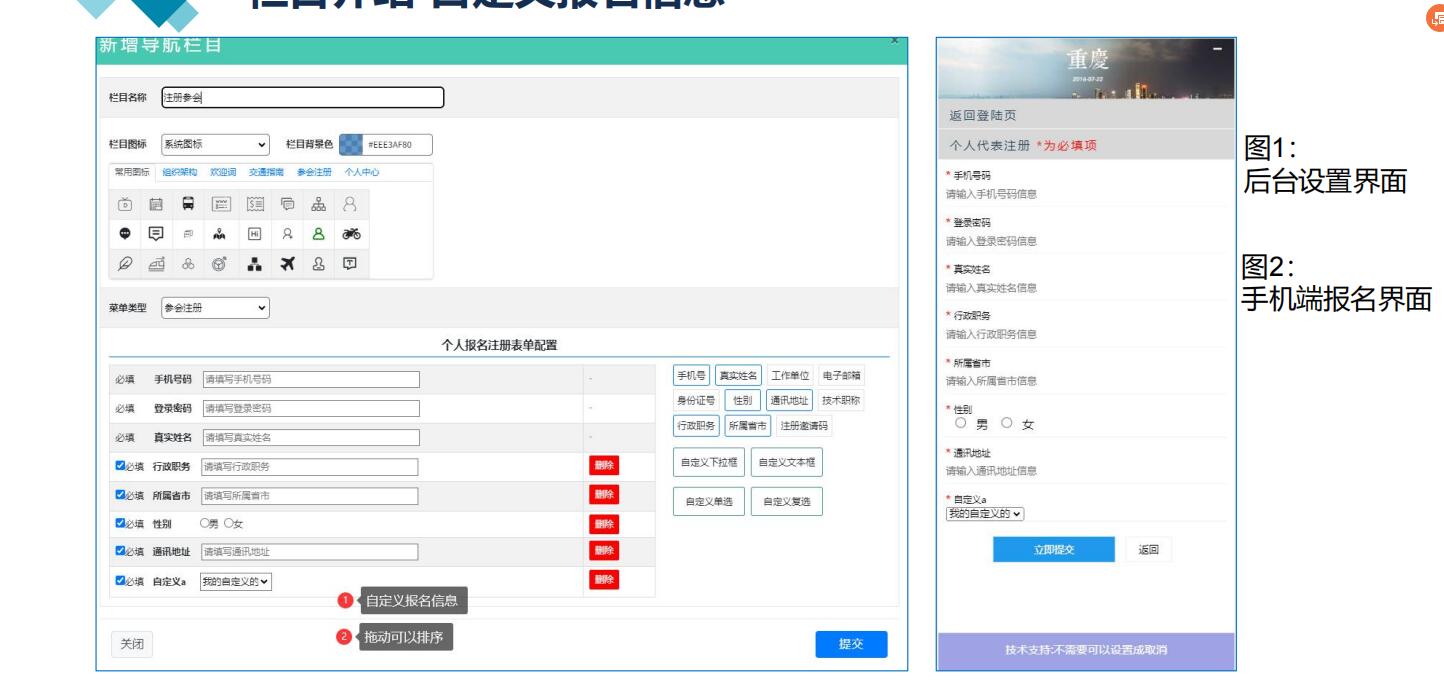Screen dimensions: 1444x693
Task: Choose the organization chart icon
Action: click(x=318, y=205)
